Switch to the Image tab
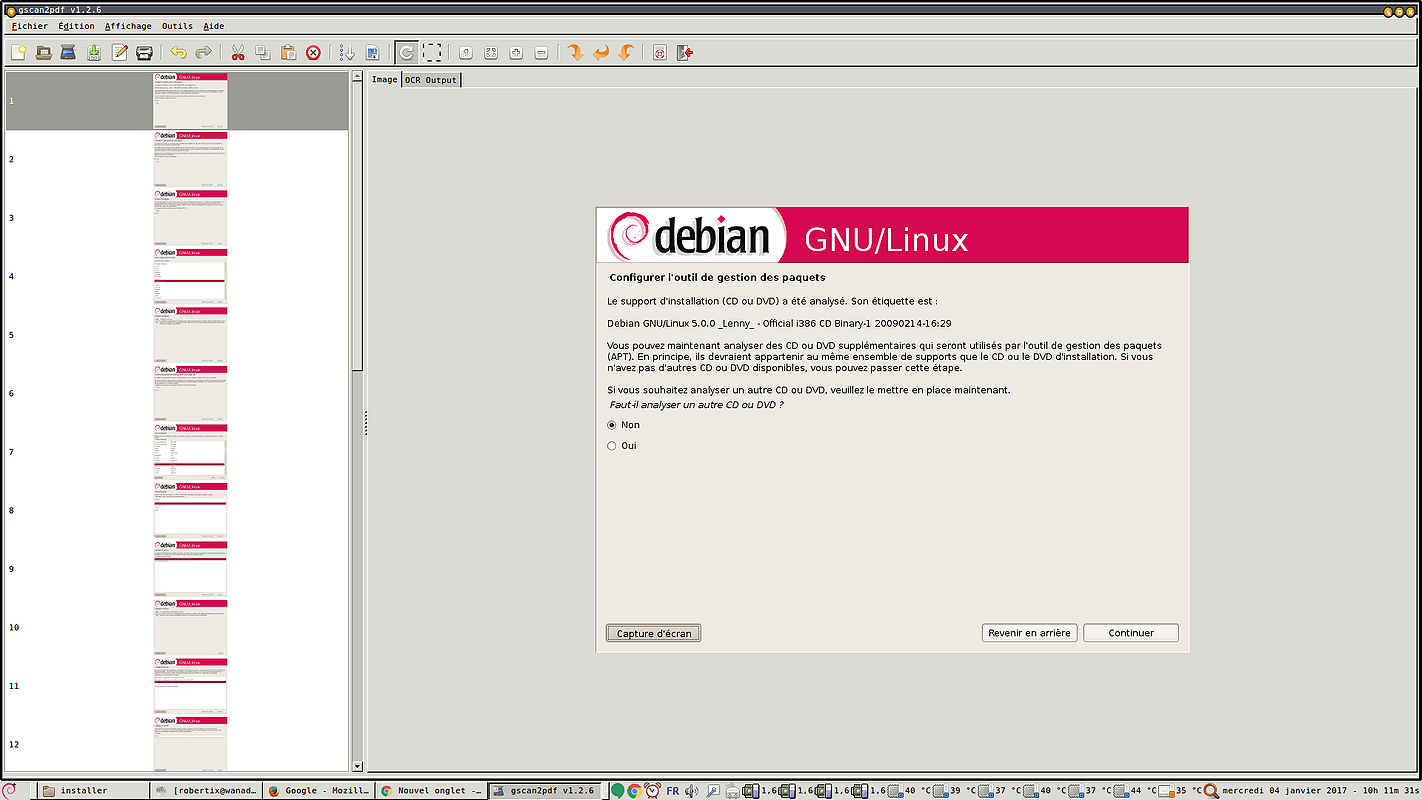 [384, 79]
